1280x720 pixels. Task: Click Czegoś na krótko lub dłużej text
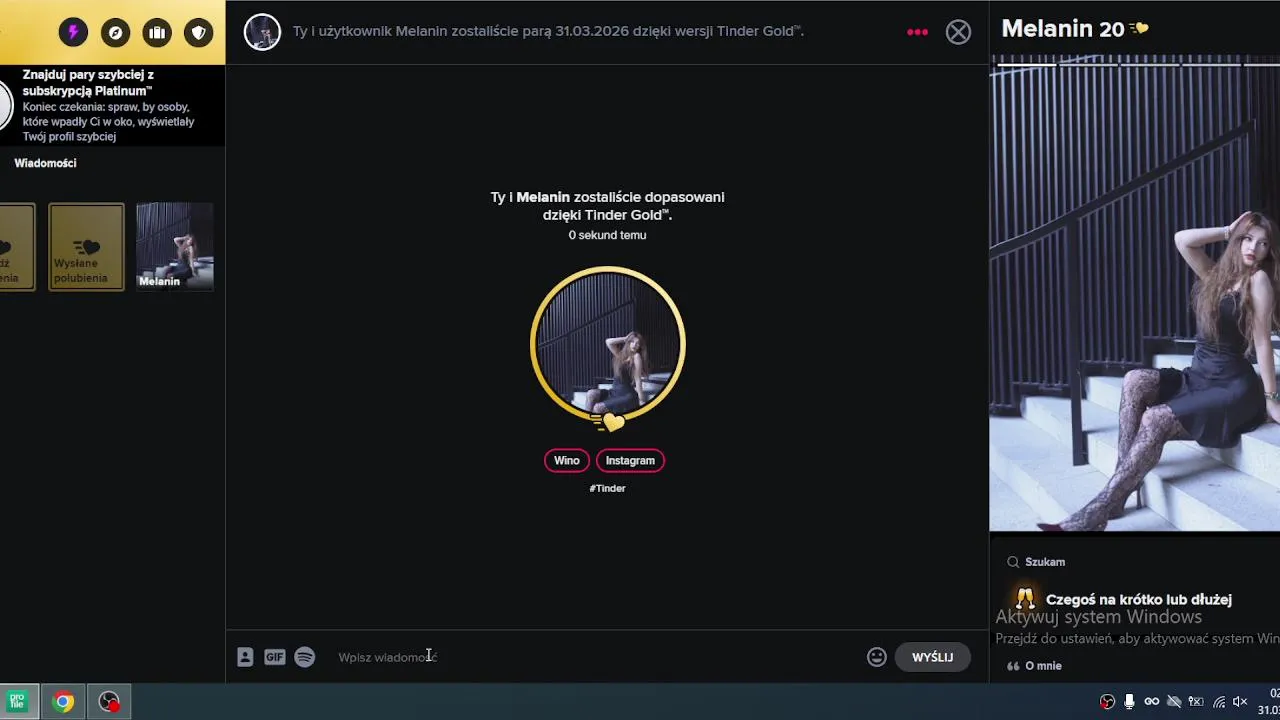tap(1139, 600)
